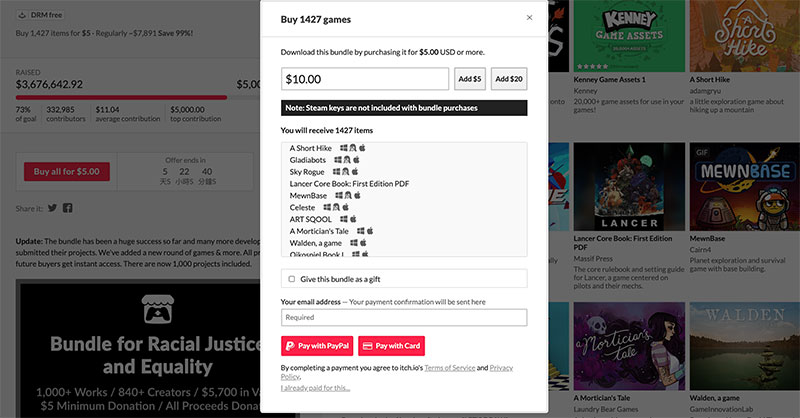800x418 pixels.
Task: Open A Short Hike title link on page
Action: 710,80
